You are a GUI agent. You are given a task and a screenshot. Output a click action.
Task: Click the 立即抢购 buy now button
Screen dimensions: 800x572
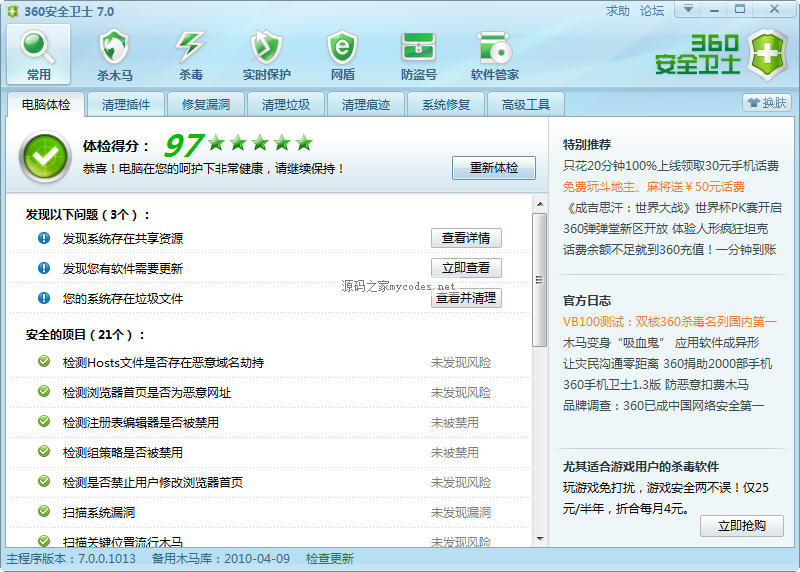[742, 526]
